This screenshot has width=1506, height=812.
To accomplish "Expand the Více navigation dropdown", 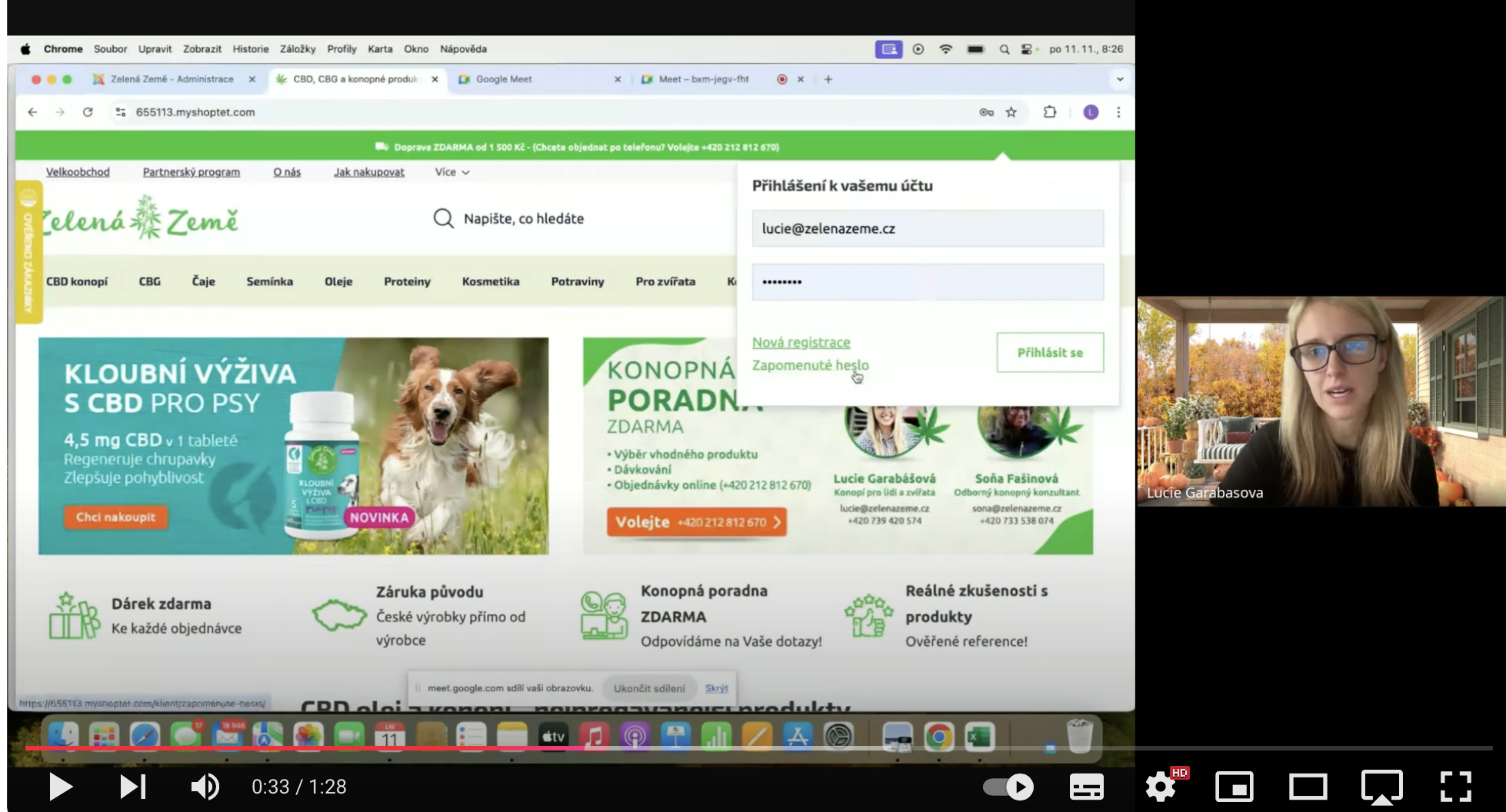I will [451, 171].
